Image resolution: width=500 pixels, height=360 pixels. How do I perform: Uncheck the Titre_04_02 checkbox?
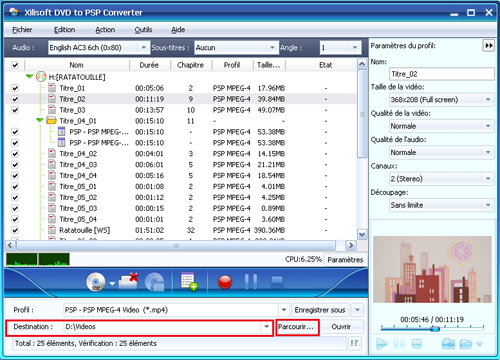pyautogui.click(x=15, y=154)
